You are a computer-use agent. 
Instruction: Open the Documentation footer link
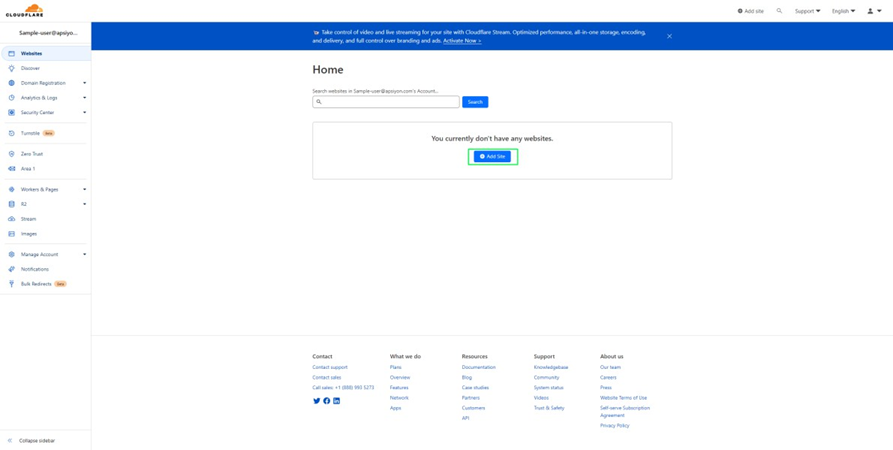point(478,367)
